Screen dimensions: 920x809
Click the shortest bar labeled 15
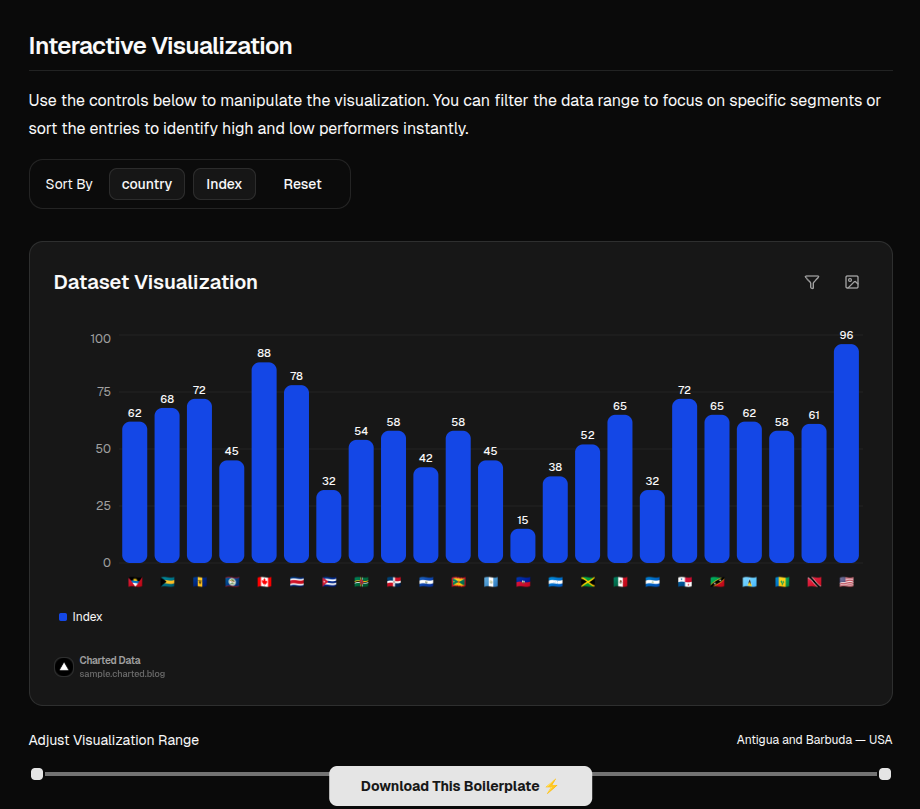[523, 545]
